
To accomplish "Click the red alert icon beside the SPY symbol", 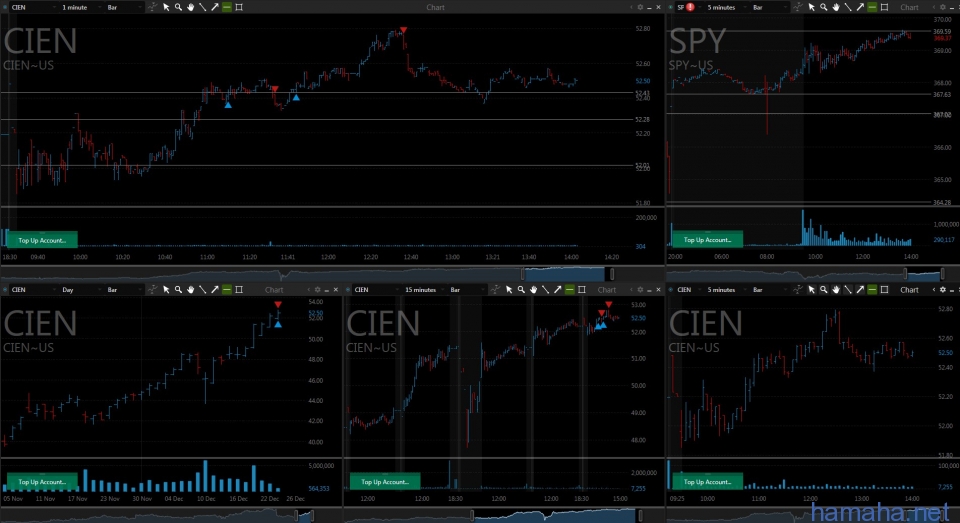I will coord(690,7).
